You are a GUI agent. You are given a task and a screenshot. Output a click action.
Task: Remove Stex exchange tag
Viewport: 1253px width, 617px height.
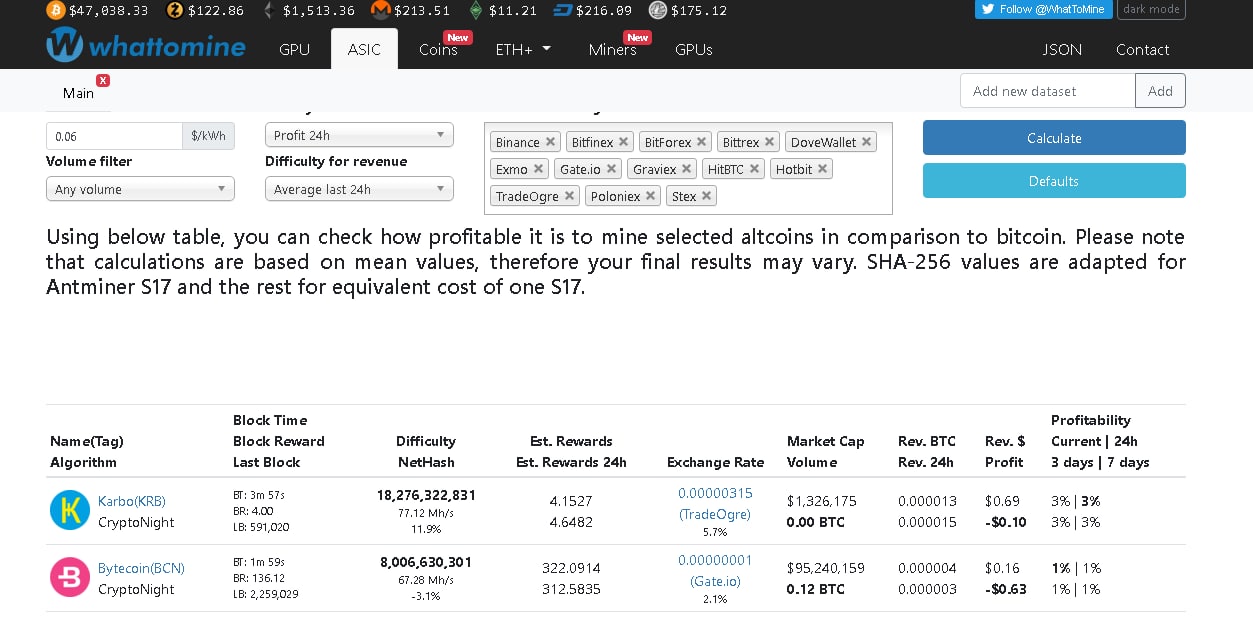pyautogui.click(x=707, y=196)
